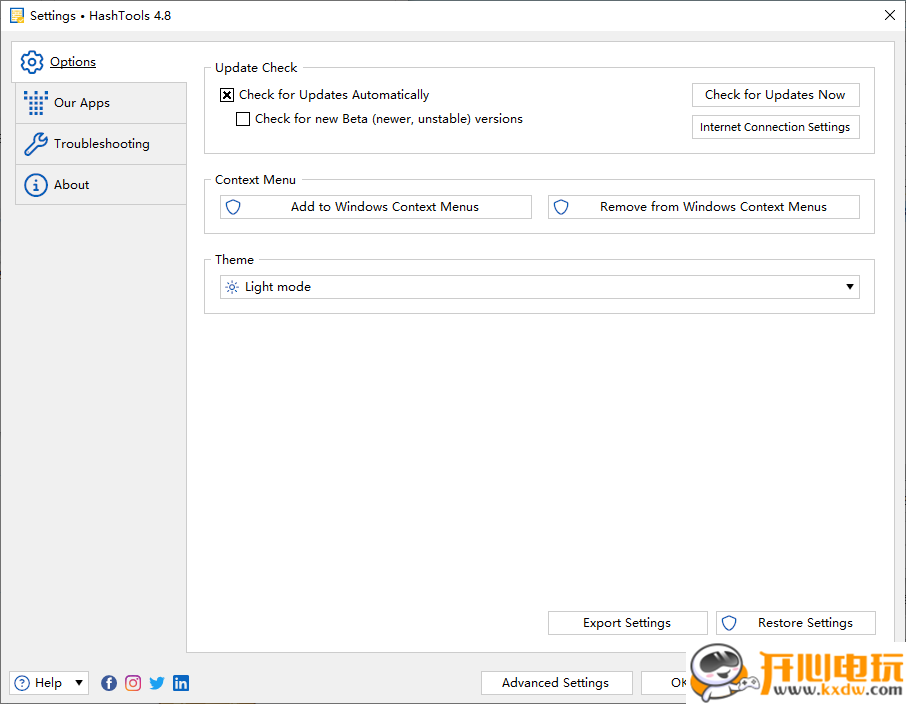
Task: Click the Twitter bird icon
Action: click(x=157, y=683)
